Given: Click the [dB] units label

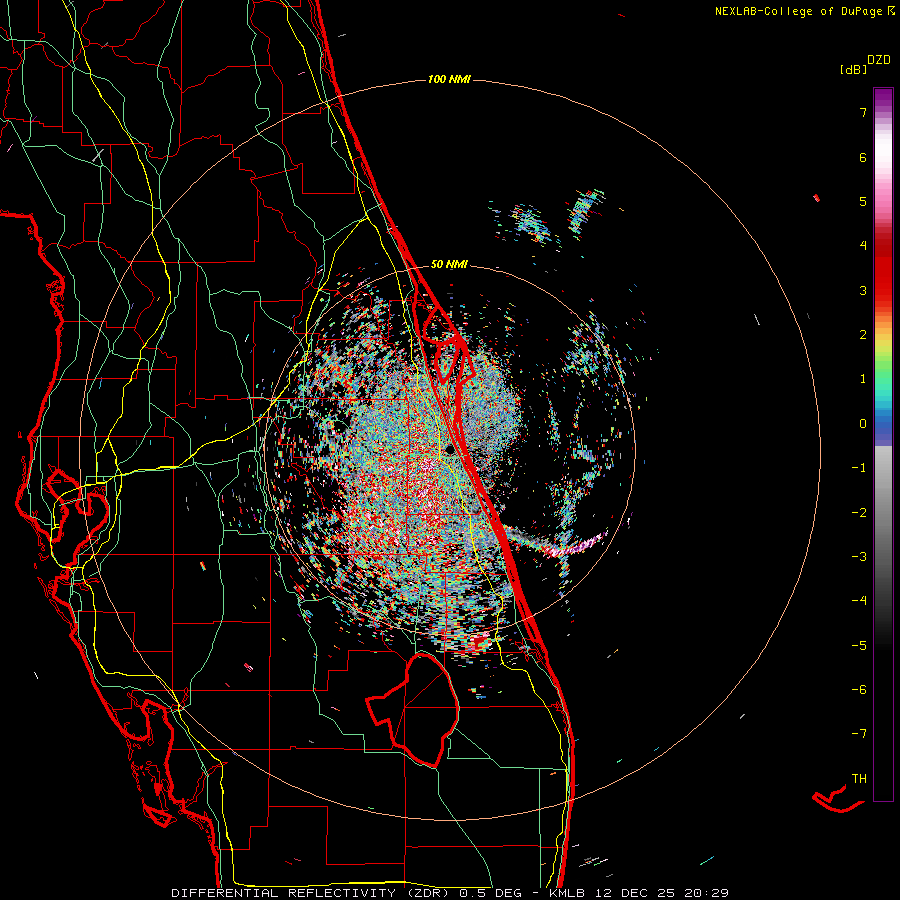Looking at the screenshot, I should coord(853,70).
